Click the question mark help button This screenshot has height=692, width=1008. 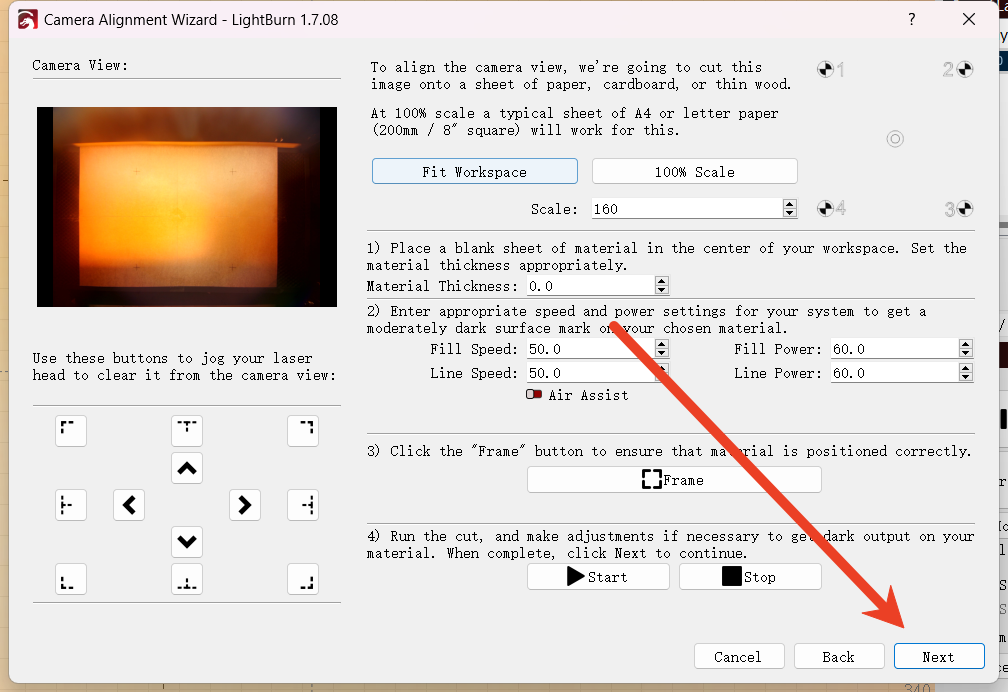pyautogui.click(x=912, y=19)
